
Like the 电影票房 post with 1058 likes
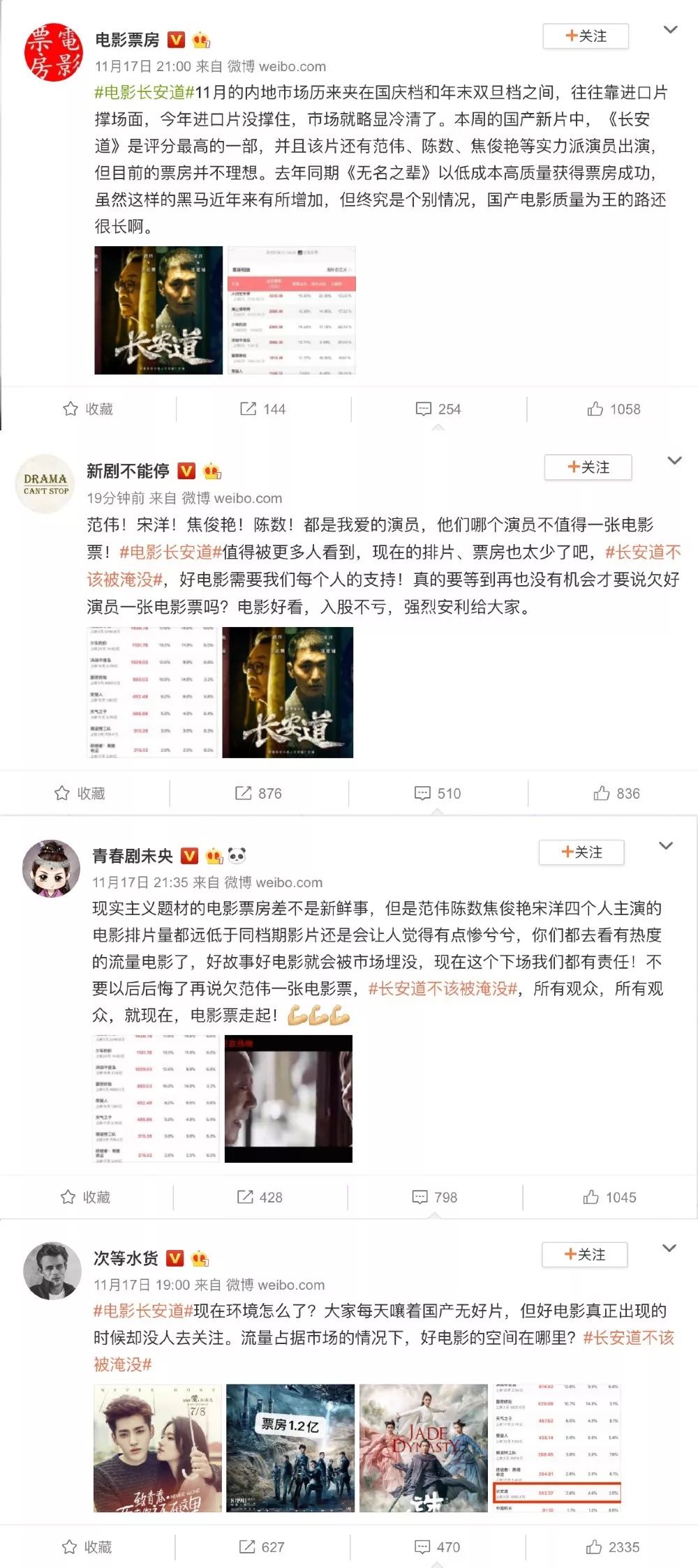pos(614,409)
